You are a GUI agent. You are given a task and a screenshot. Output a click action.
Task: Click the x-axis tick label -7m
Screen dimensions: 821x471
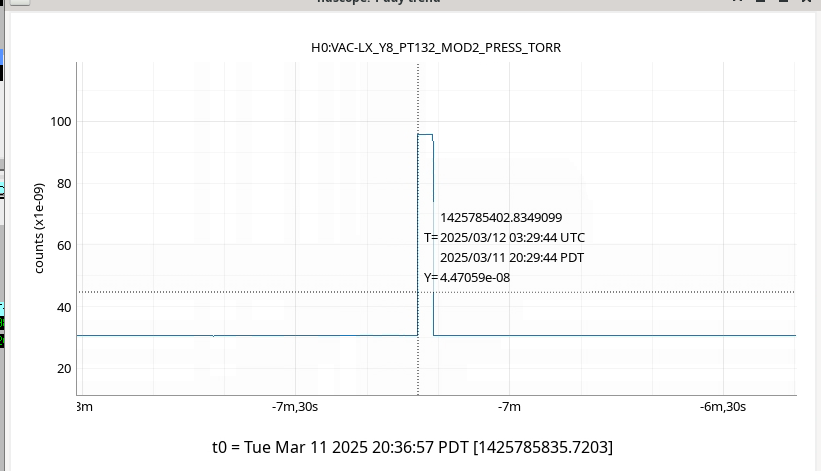tap(509, 407)
